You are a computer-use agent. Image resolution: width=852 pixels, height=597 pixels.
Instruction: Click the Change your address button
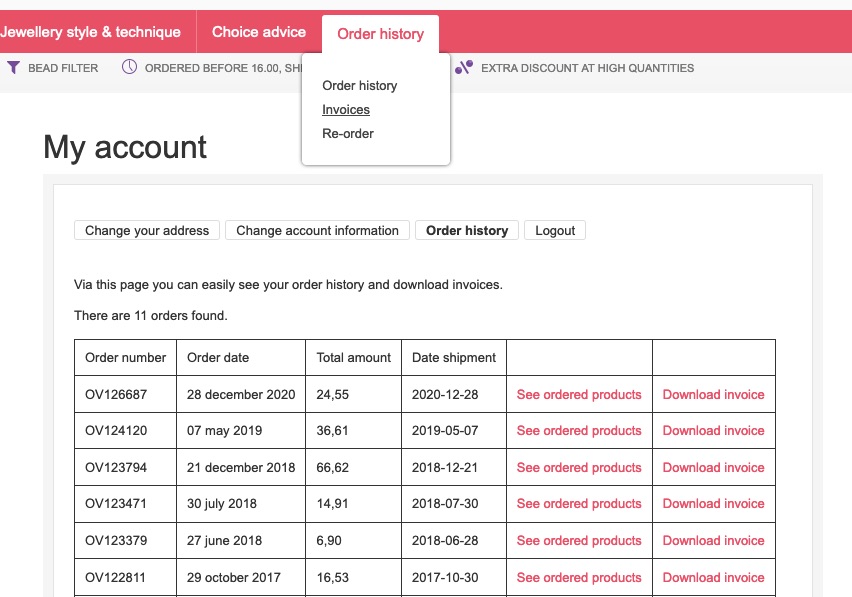tap(147, 231)
